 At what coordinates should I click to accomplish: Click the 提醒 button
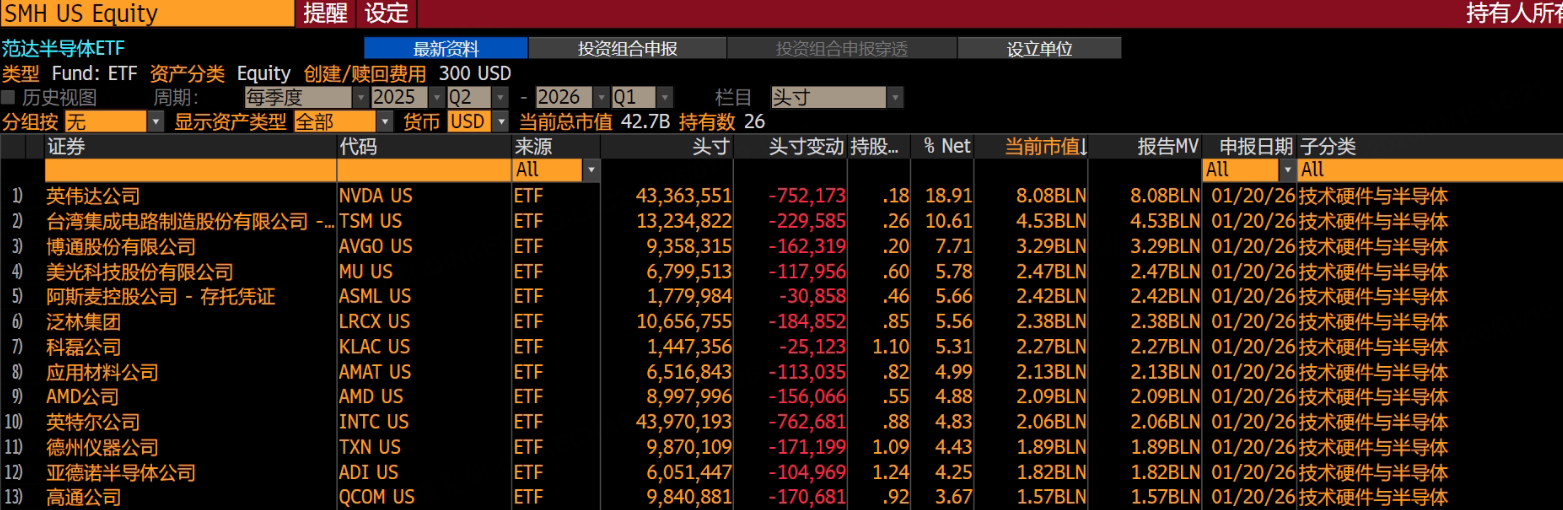pos(325,13)
